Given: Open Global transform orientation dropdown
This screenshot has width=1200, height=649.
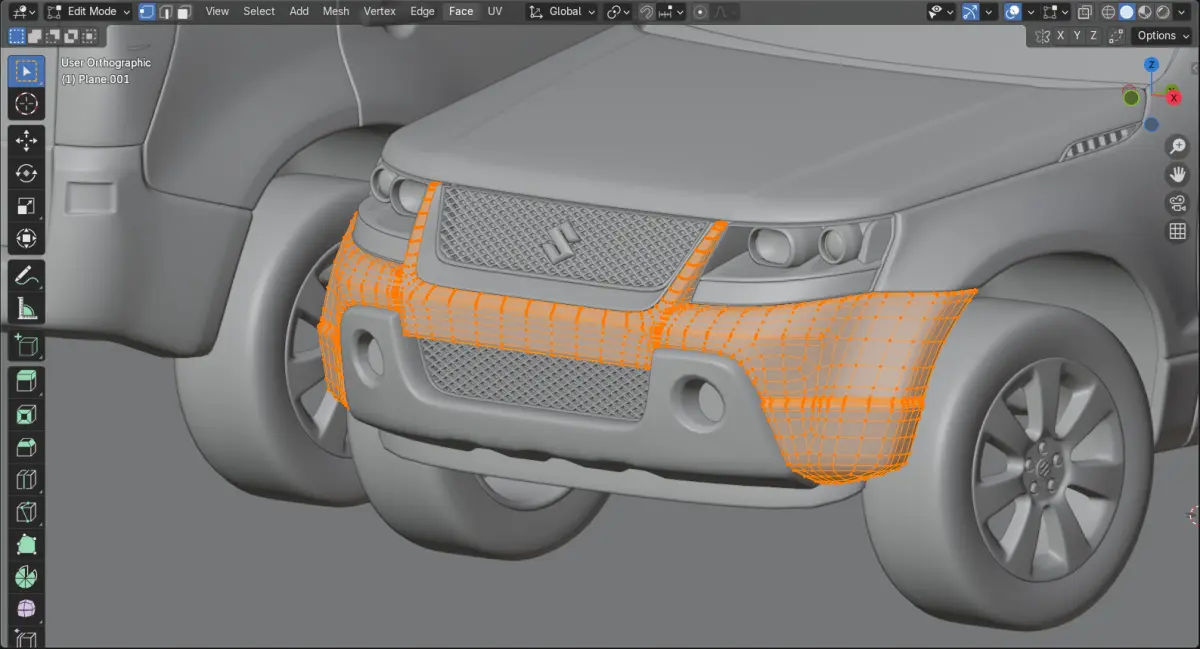Looking at the screenshot, I should tap(562, 12).
